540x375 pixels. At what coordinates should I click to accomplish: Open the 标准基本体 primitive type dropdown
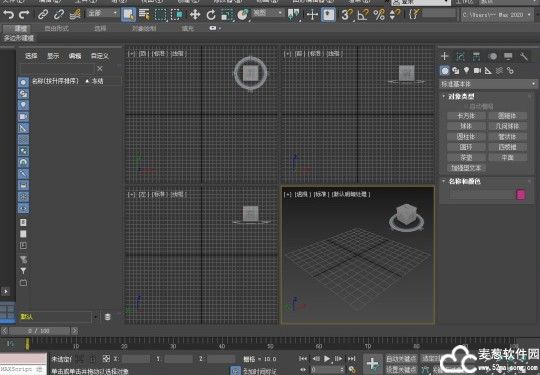488,84
